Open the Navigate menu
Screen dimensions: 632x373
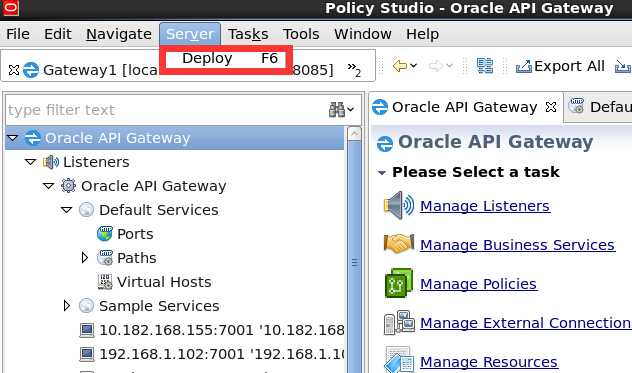[119, 34]
